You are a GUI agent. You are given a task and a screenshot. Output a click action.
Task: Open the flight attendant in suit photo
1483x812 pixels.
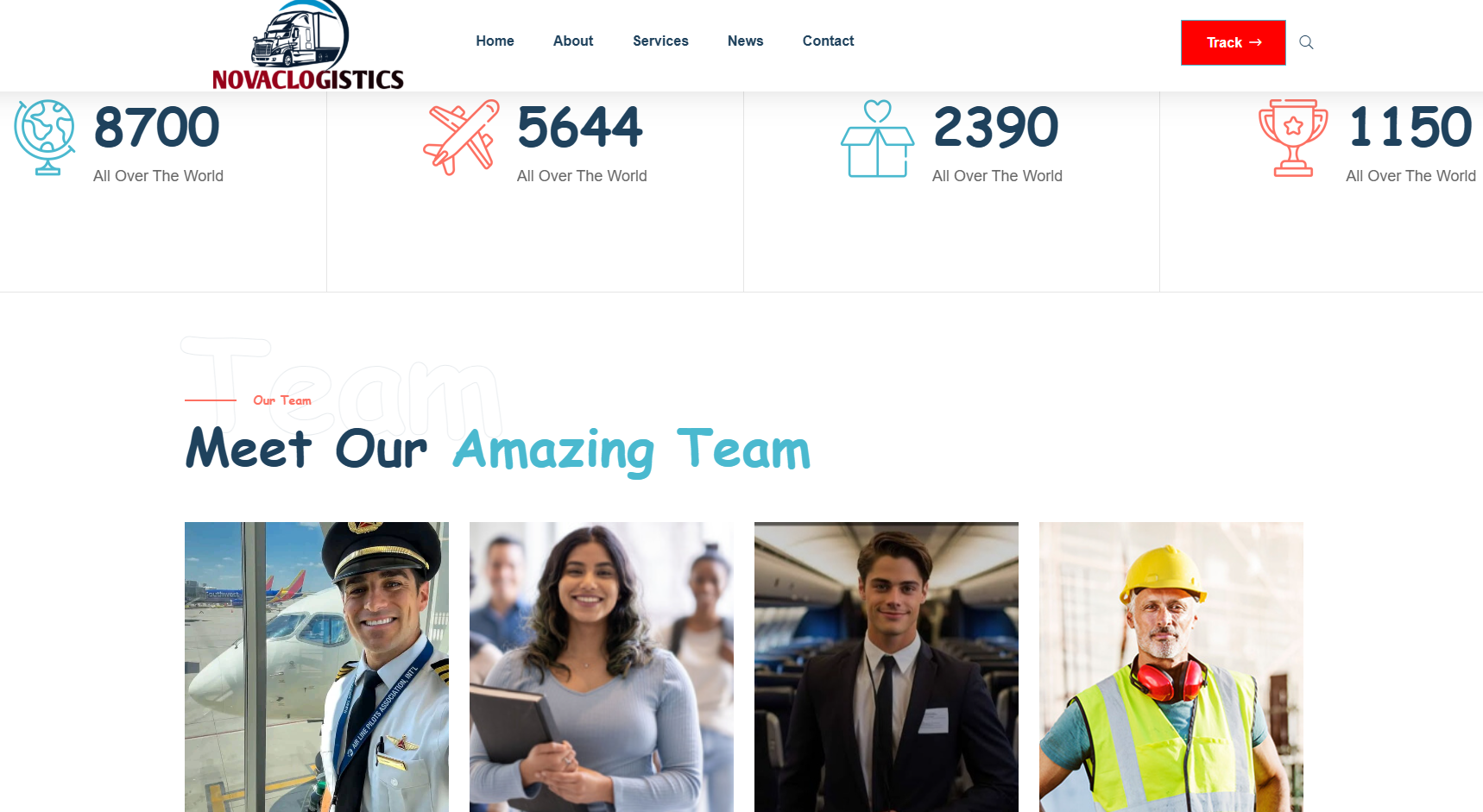[x=887, y=667]
